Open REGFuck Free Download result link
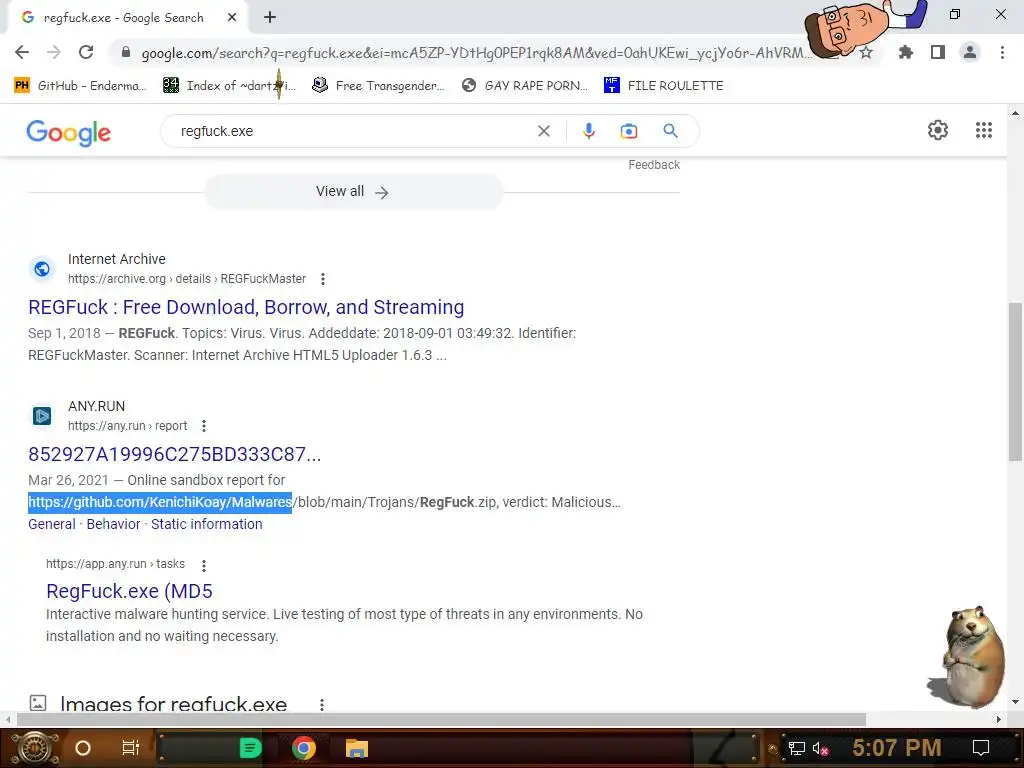Viewport: 1024px width, 768px height. (246, 307)
